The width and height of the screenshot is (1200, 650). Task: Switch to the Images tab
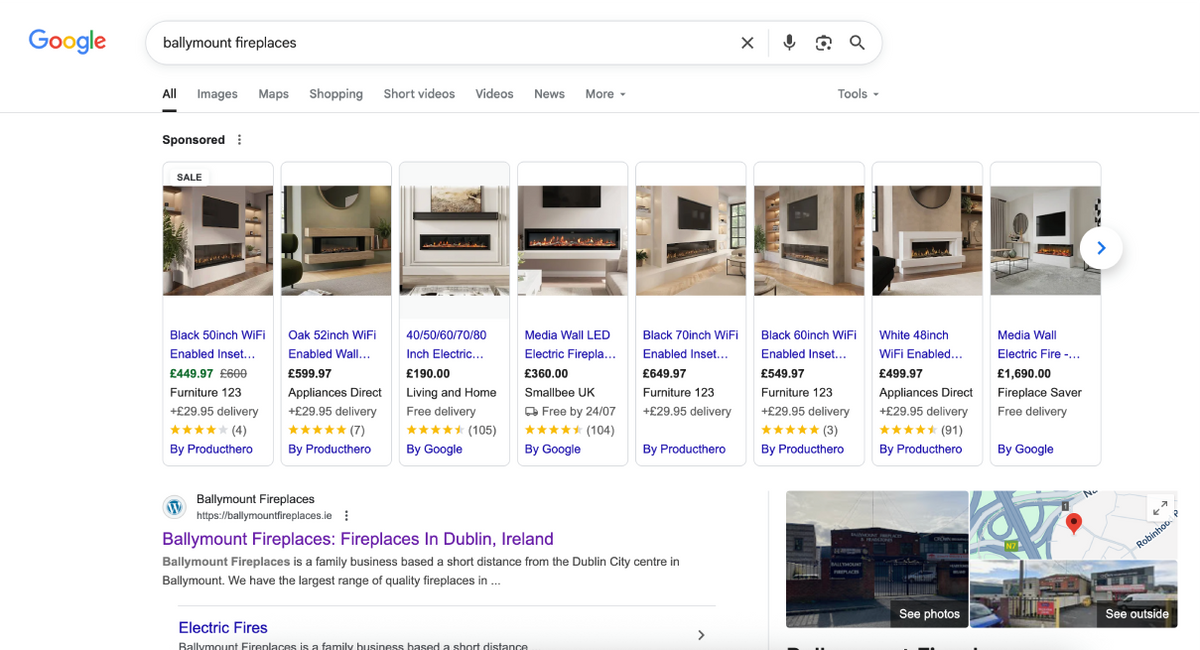217,94
